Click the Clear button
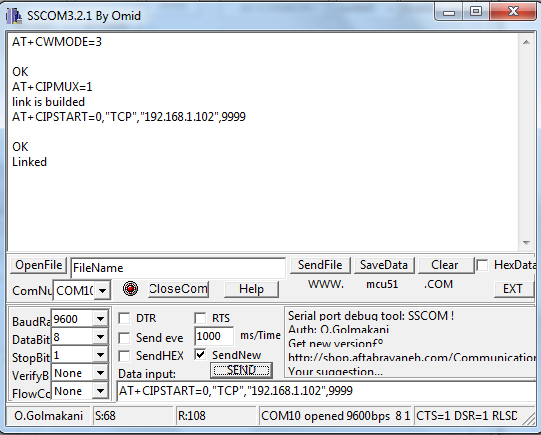 point(445,265)
